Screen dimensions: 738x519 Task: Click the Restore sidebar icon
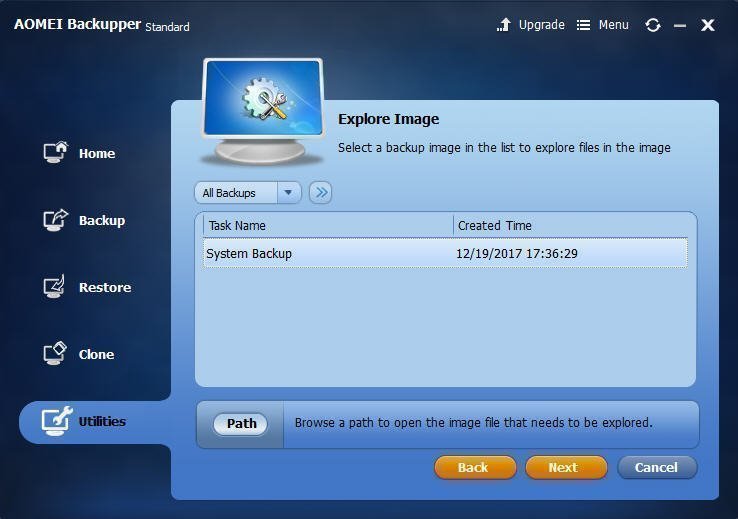pos(55,287)
